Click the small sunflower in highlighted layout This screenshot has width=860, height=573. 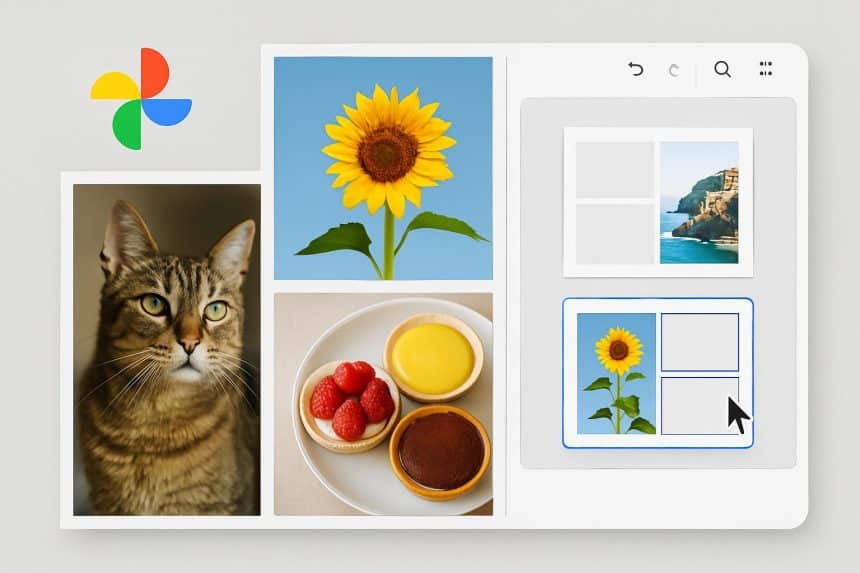616,373
